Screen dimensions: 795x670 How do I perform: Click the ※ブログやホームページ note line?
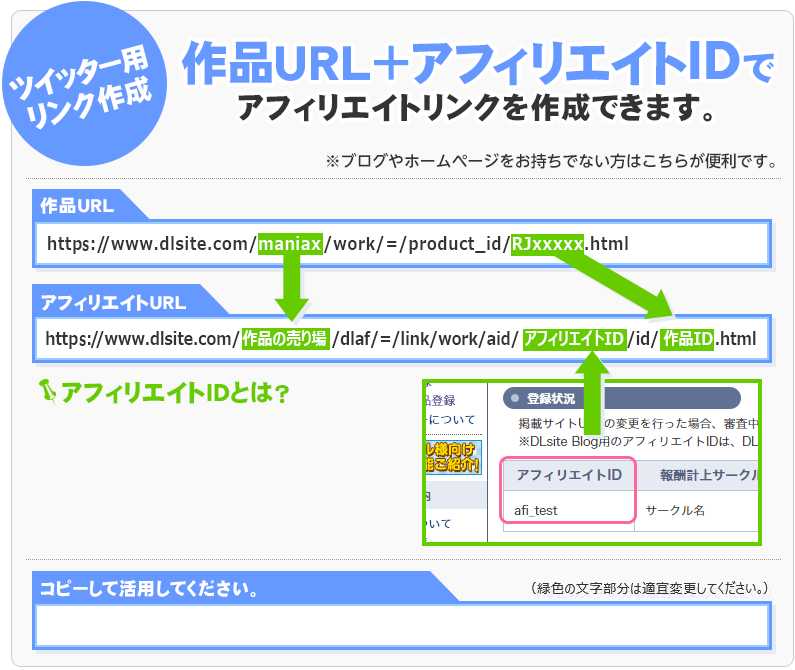(x=553, y=161)
